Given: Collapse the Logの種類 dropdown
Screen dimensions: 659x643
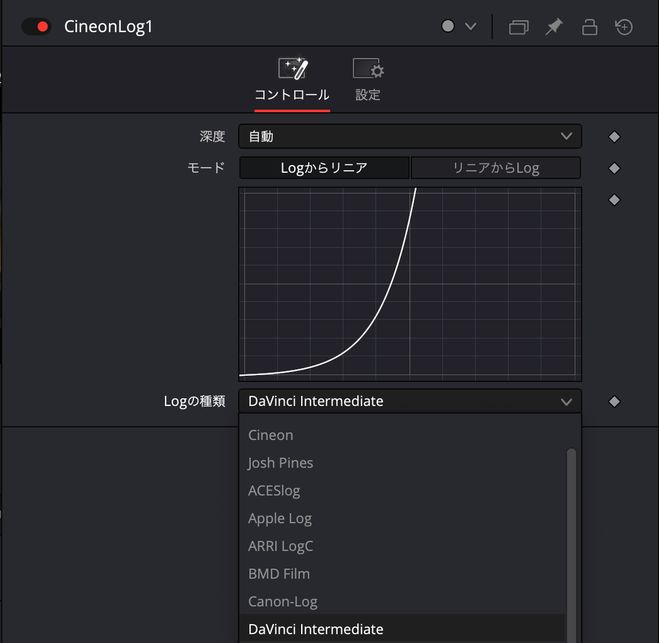Looking at the screenshot, I should coord(410,401).
